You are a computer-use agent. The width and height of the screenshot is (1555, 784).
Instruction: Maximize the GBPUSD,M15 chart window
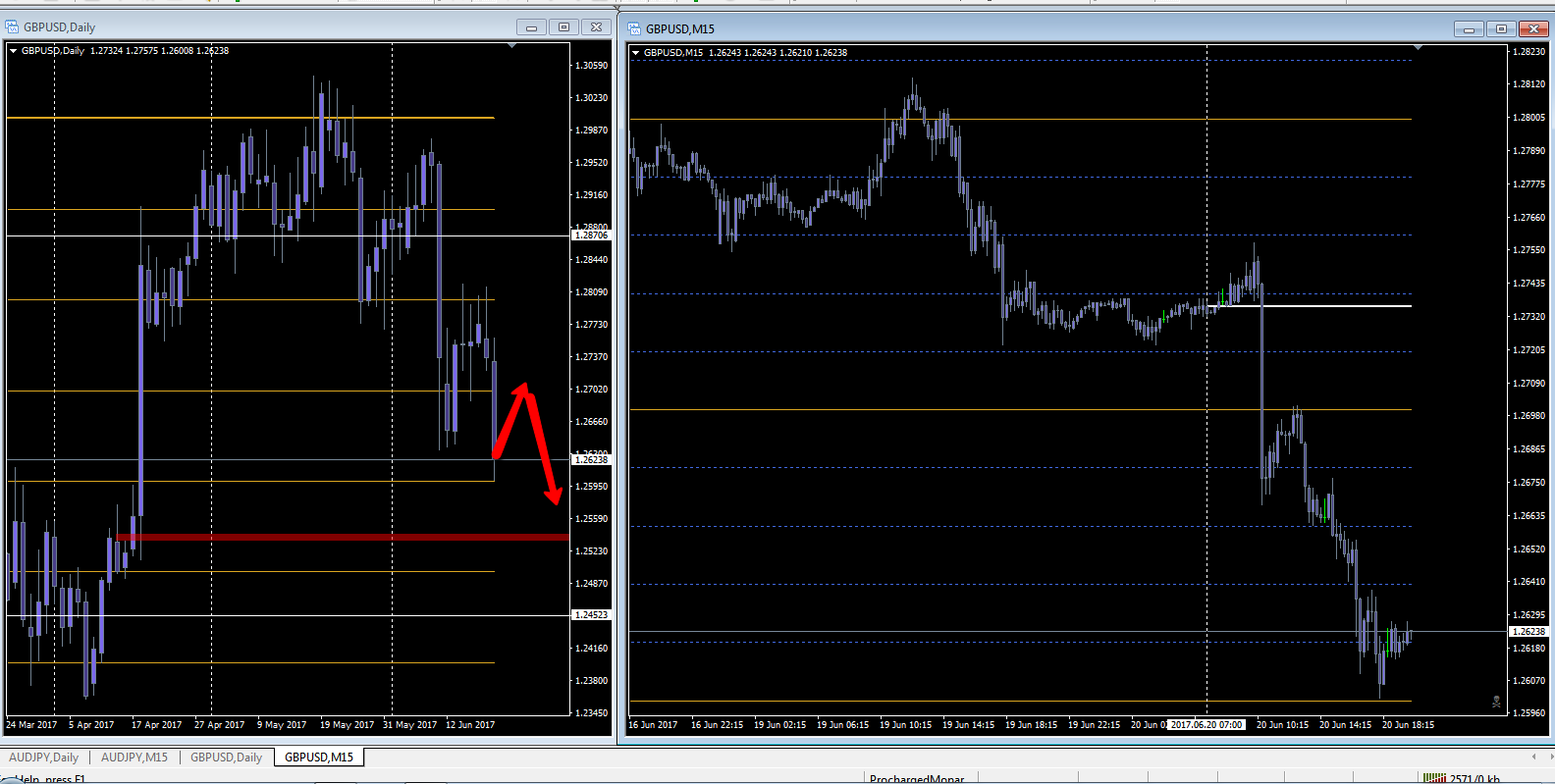pos(1501,29)
